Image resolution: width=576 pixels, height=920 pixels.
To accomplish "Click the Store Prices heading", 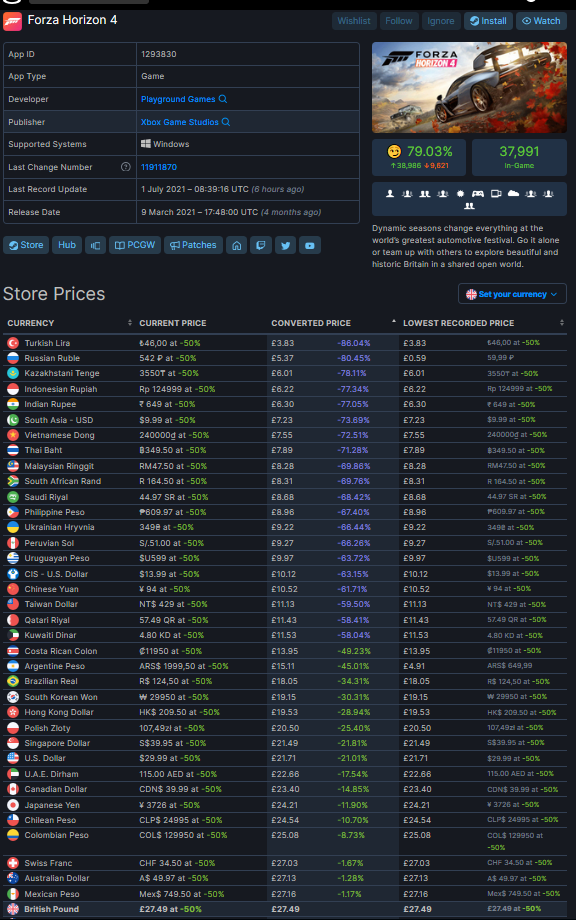I will pos(54,294).
